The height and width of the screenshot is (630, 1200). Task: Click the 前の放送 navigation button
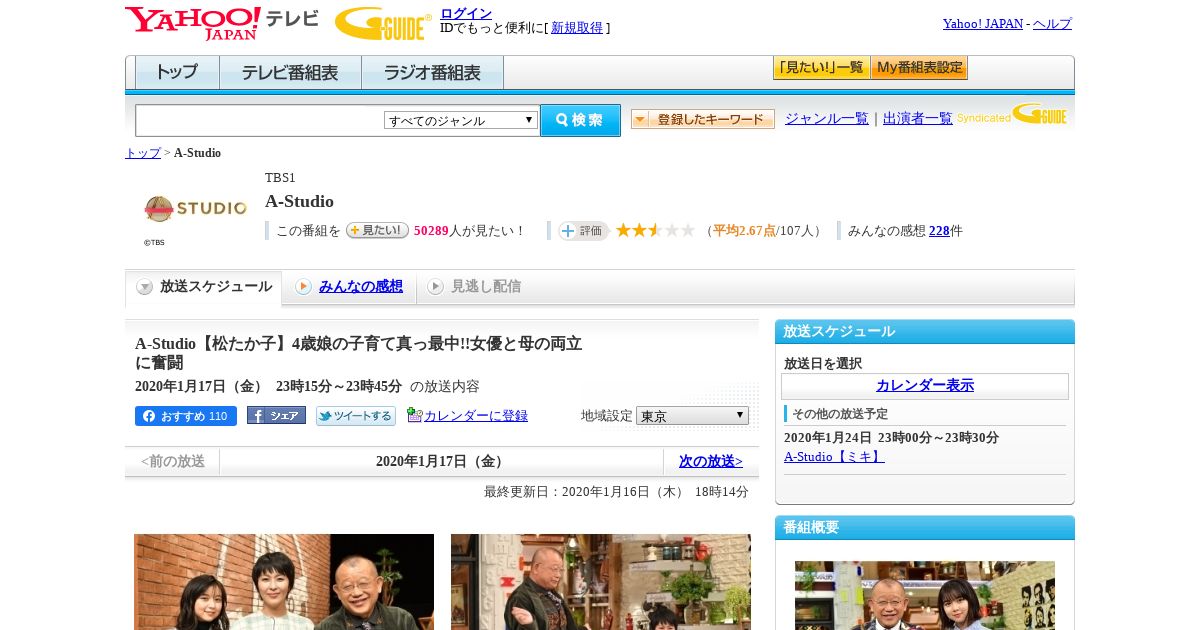[x=172, y=462]
